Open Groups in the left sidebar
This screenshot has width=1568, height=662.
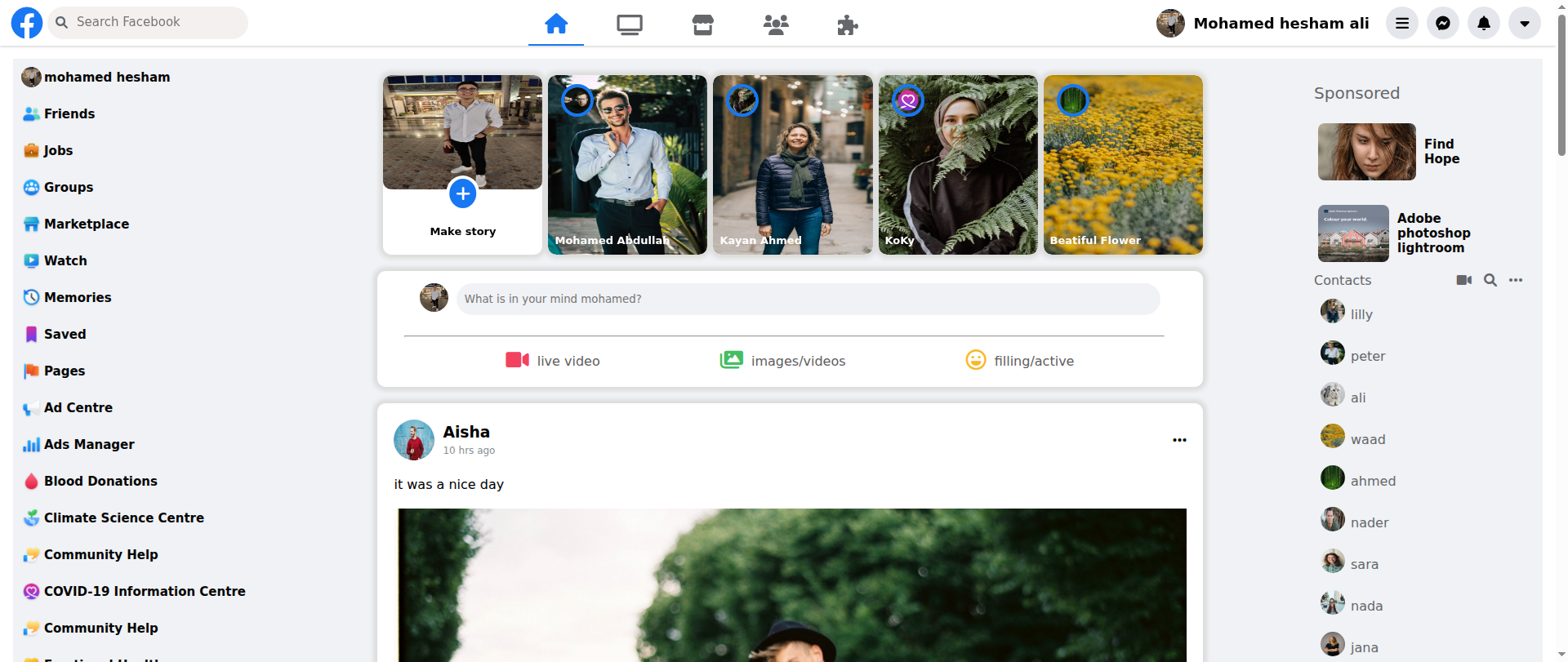58,187
